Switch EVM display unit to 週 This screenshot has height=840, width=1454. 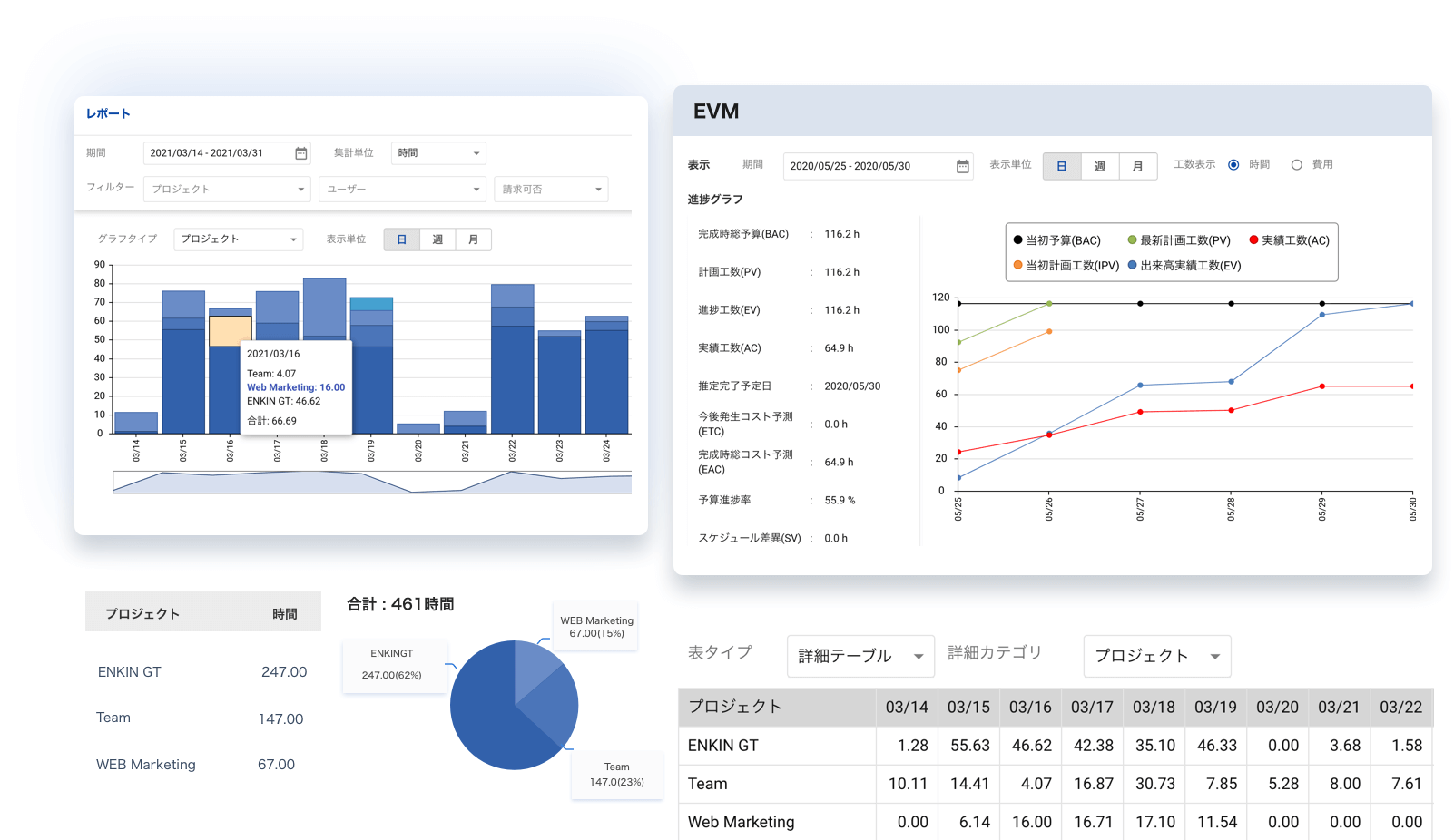(1100, 167)
